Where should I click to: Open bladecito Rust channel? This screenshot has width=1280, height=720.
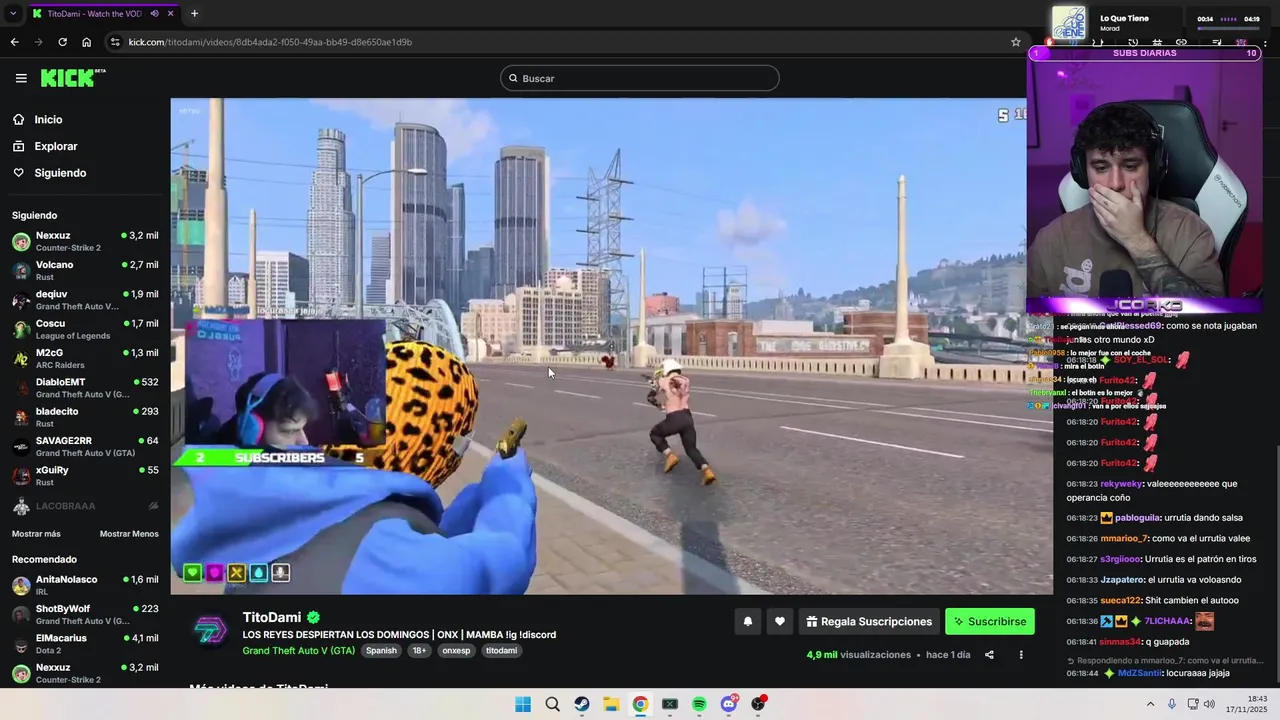85,417
